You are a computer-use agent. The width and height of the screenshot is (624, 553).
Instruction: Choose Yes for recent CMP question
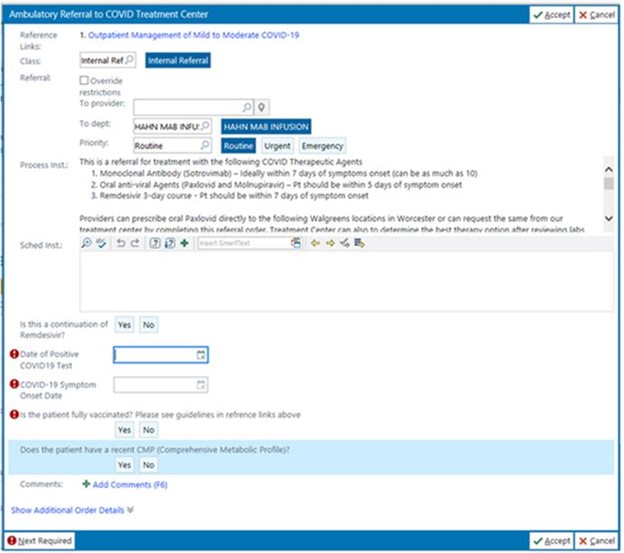pyautogui.click(x=124, y=465)
